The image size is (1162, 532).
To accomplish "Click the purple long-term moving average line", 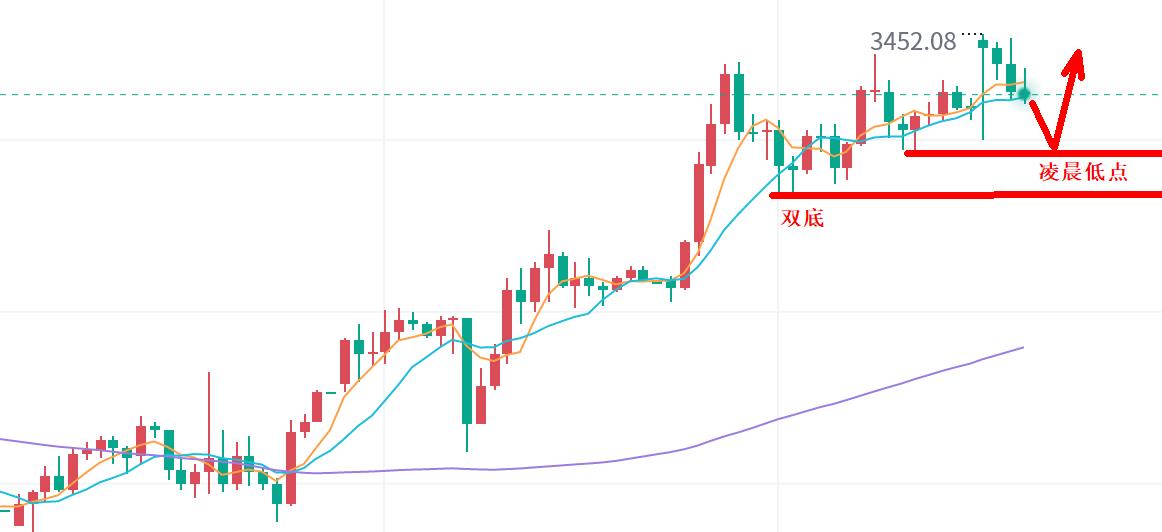I will (x=800, y=414).
